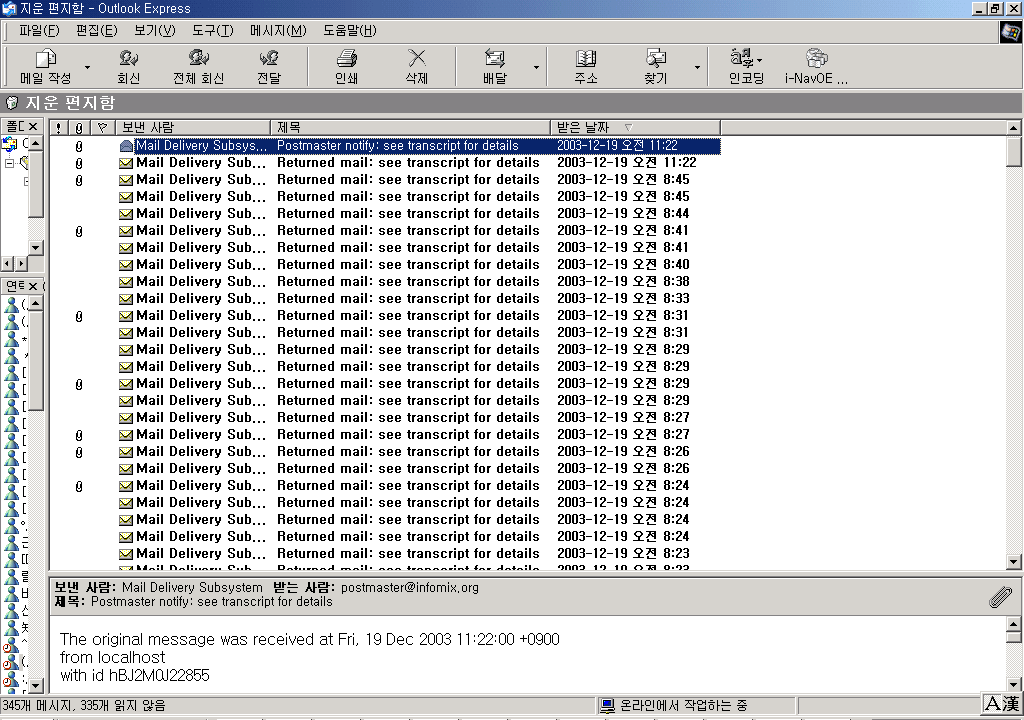Viewport: 1024px width, 720px height.
Task: Click the 인코딩 (encoding) toolbar icon
Action: (745, 59)
